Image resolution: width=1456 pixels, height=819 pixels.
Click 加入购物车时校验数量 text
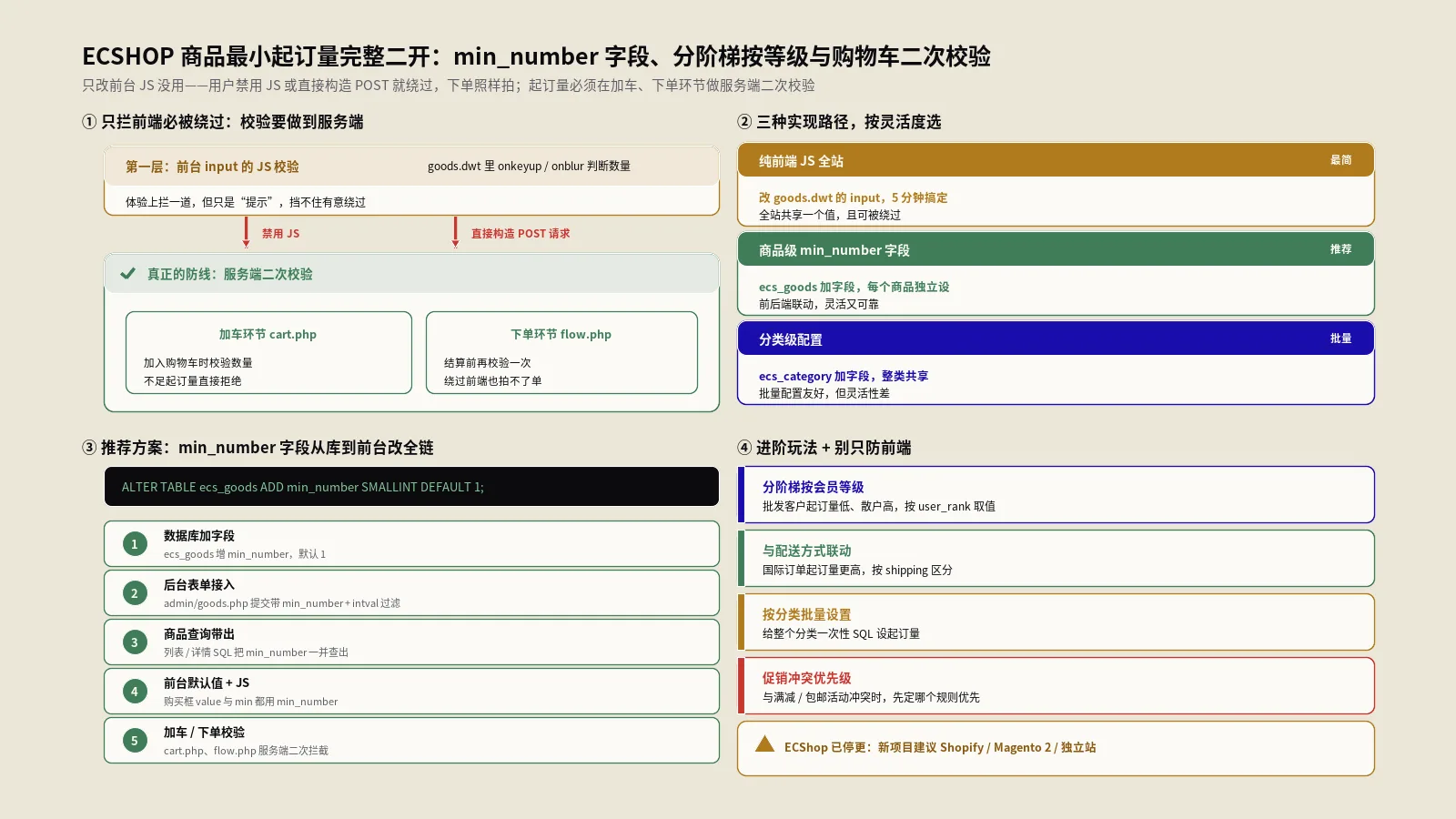coord(198,363)
